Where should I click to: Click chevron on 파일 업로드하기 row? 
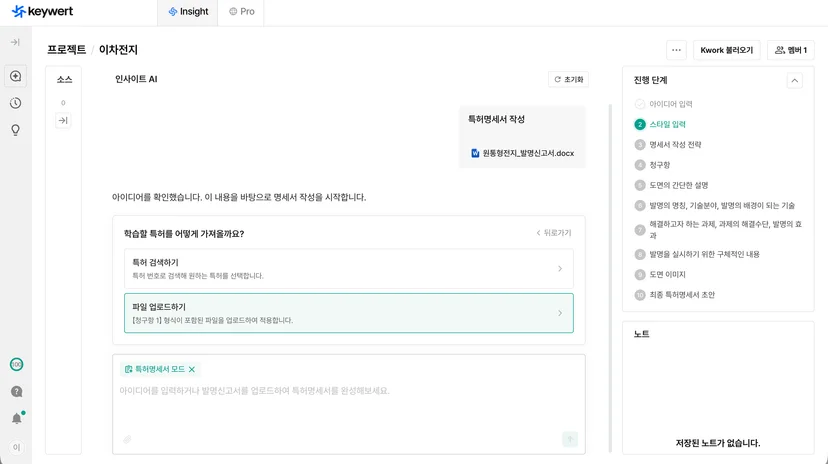click(x=560, y=313)
